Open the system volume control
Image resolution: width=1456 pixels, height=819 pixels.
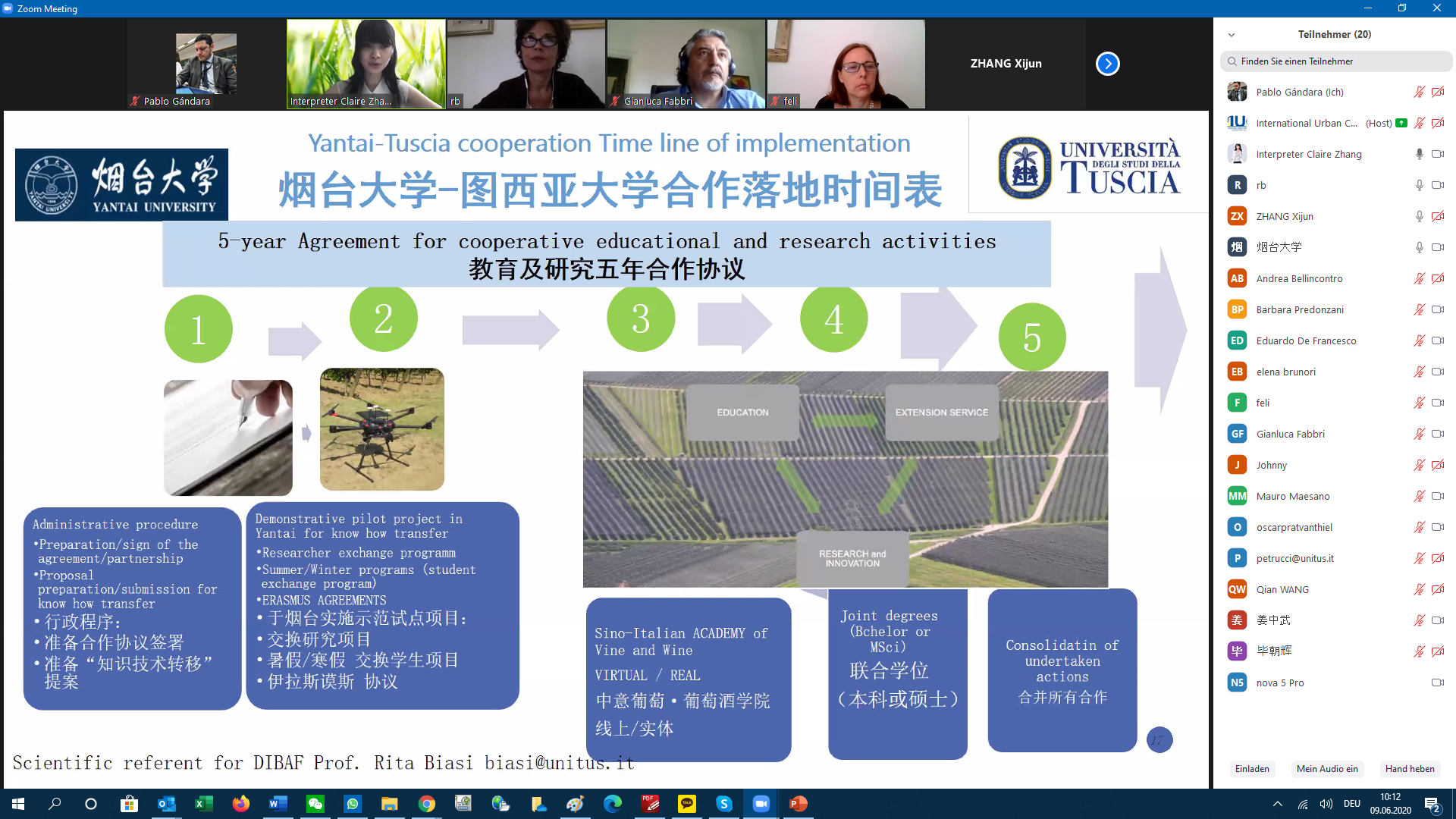click(x=1326, y=804)
